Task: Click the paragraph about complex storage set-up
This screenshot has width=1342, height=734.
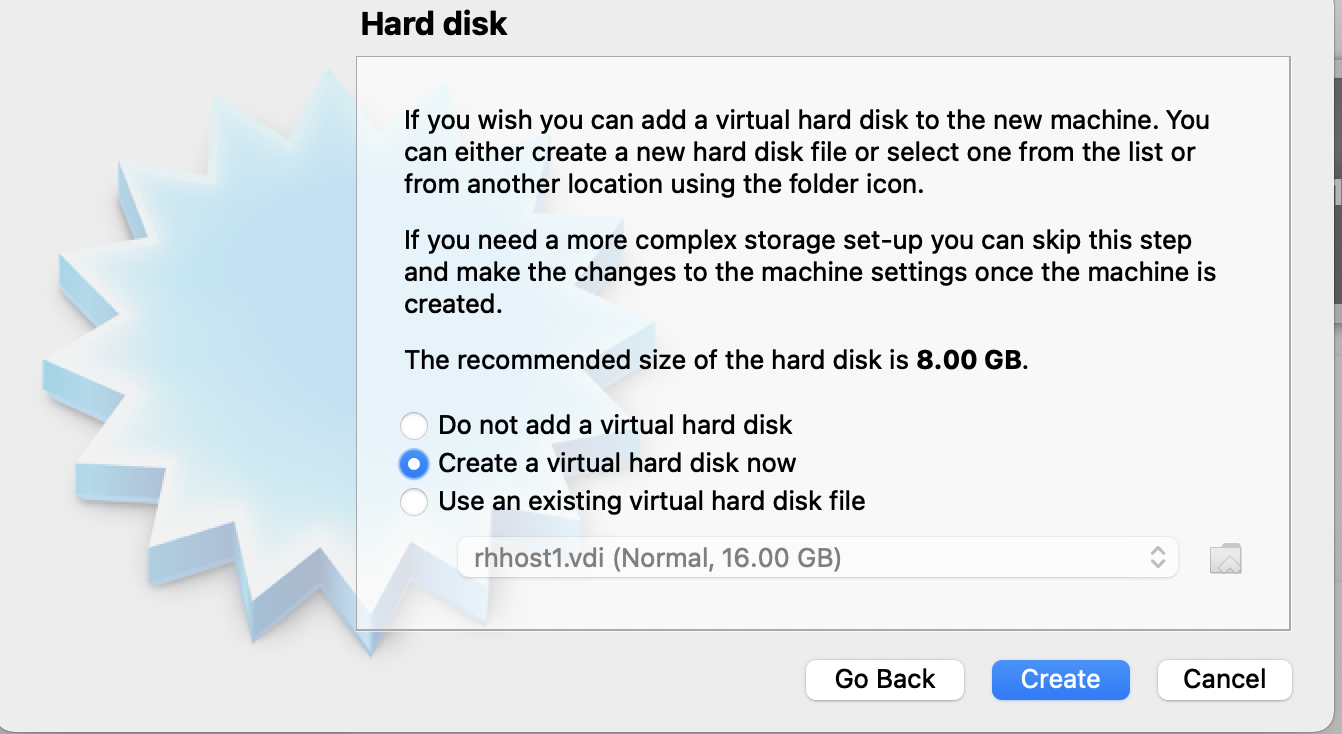Action: tap(810, 272)
